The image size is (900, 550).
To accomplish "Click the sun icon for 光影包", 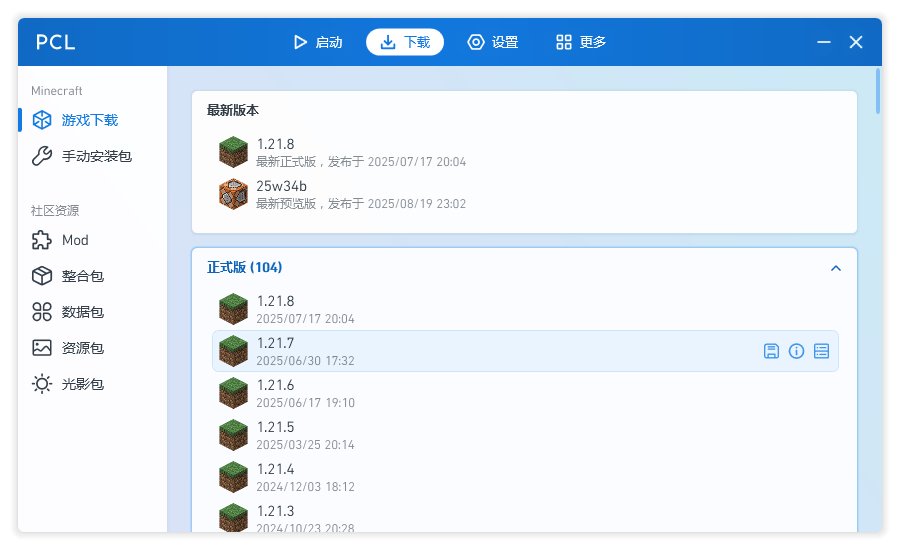I will pos(42,384).
